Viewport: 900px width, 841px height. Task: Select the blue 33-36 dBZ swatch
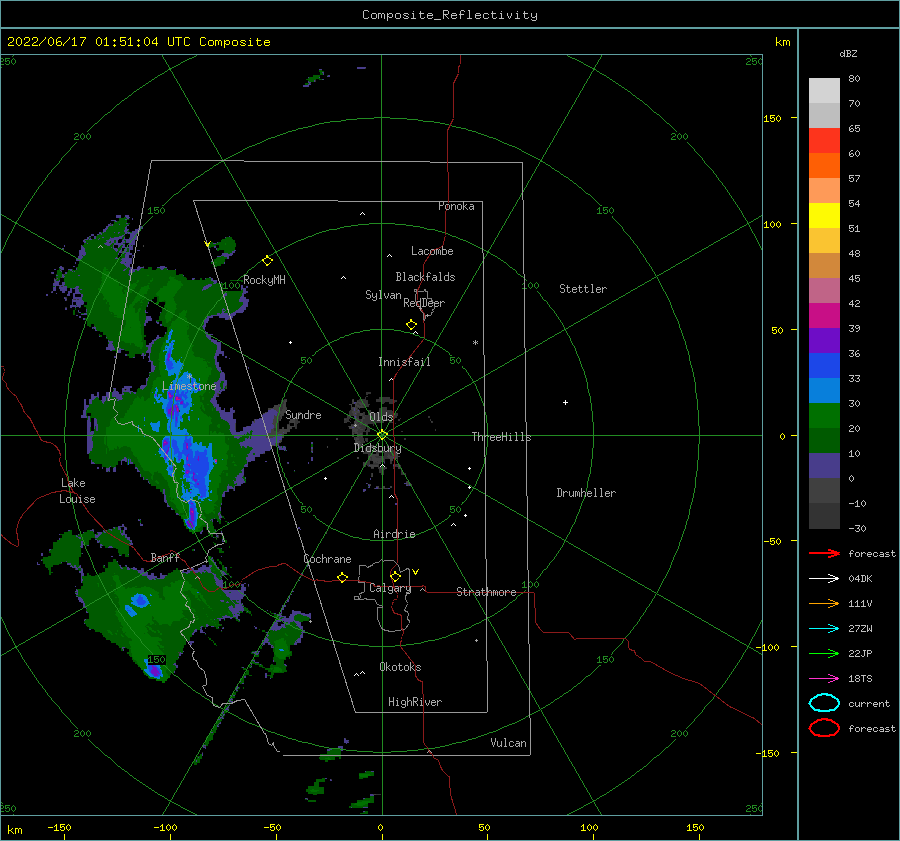[x=824, y=366]
